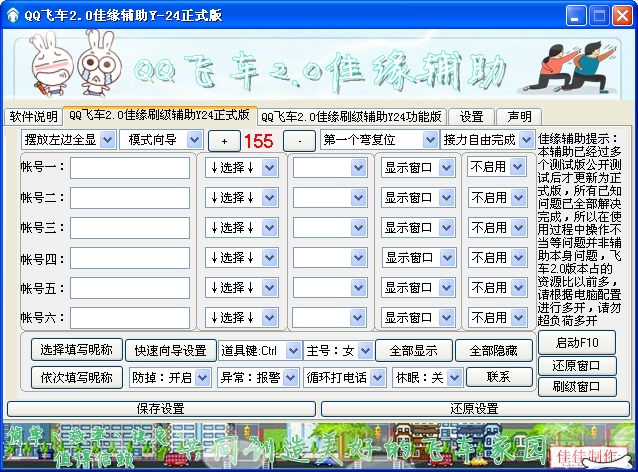Open the empty dropdown in 帐号一 row
638x472 pixels.
[330, 168]
